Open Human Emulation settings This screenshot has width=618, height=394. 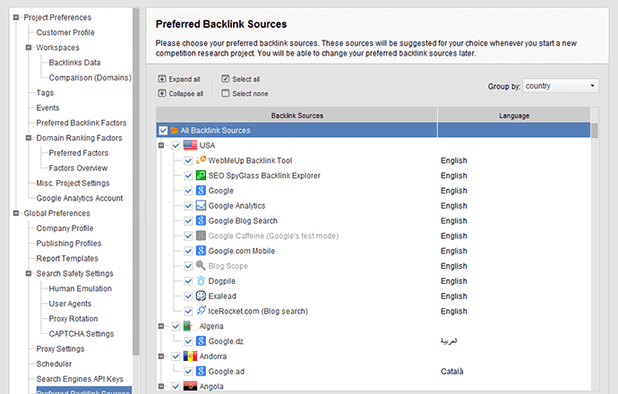coord(80,288)
